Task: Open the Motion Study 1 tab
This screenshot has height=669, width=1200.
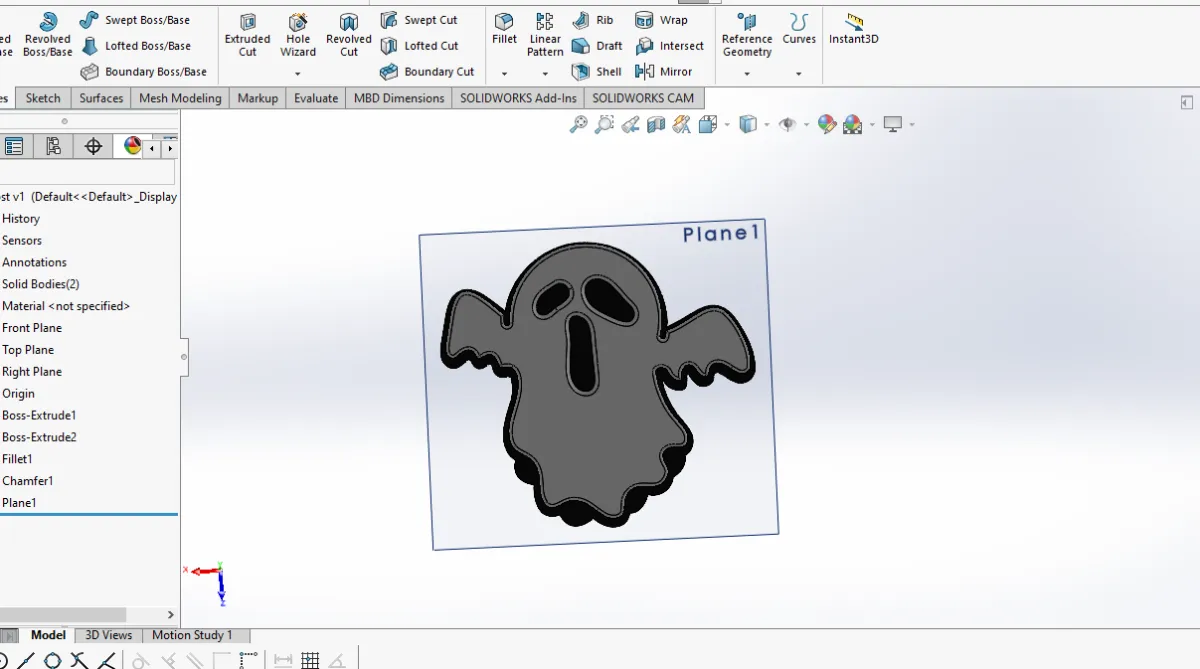Action: point(192,635)
